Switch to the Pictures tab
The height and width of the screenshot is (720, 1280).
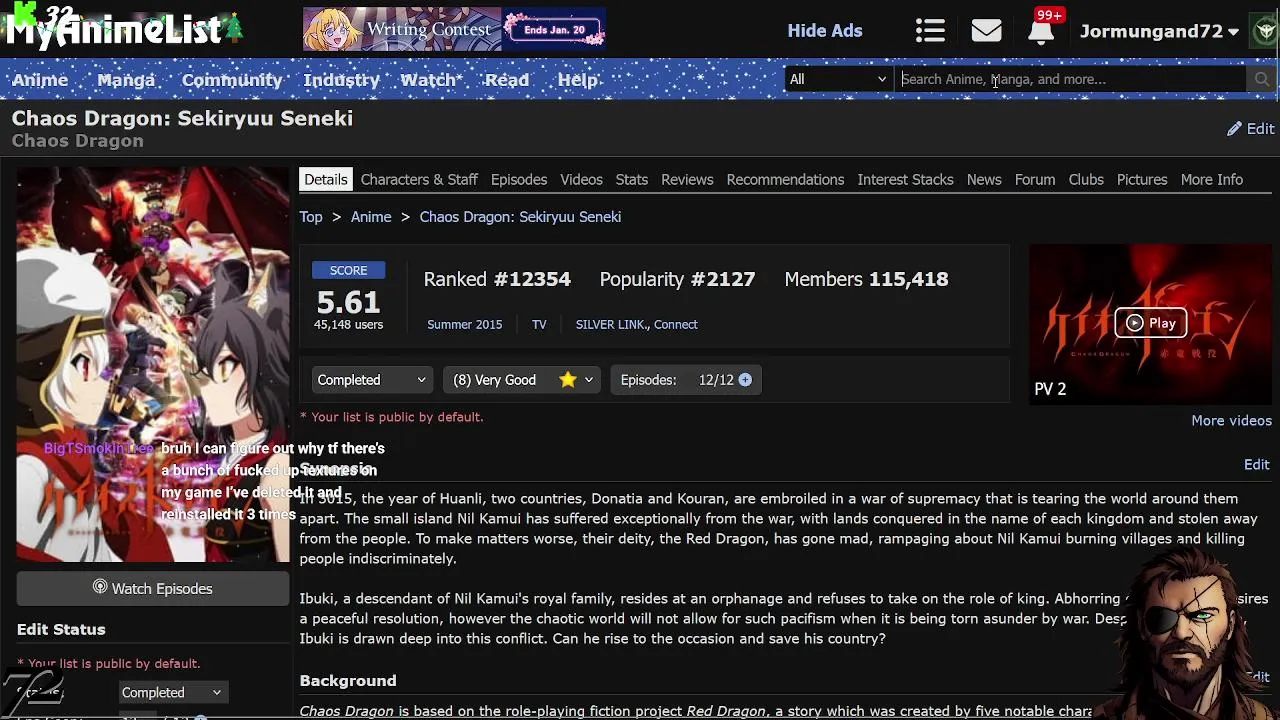click(1142, 180)
